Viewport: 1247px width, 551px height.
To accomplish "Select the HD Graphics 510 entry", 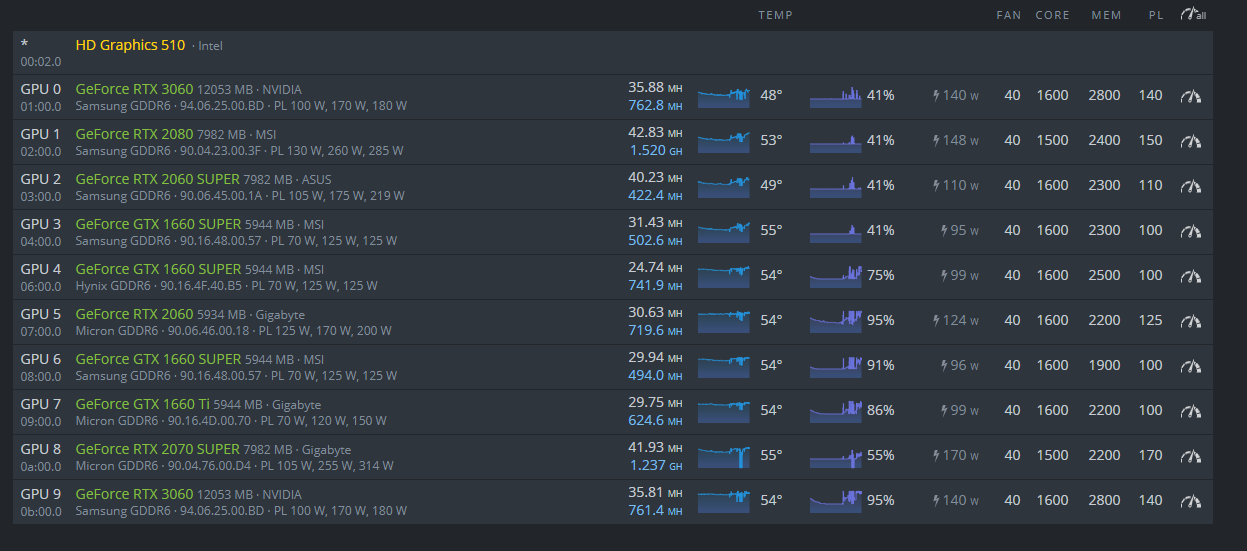I will click(x=130, y=45).
